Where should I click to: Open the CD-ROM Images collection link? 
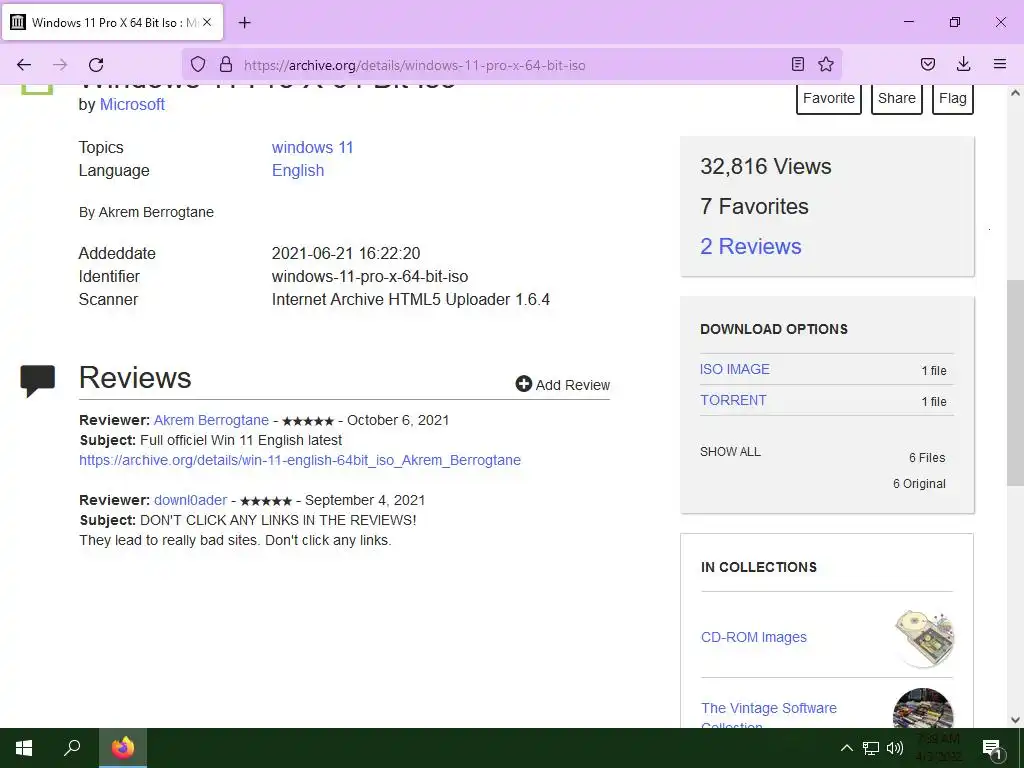pos(754,637)
